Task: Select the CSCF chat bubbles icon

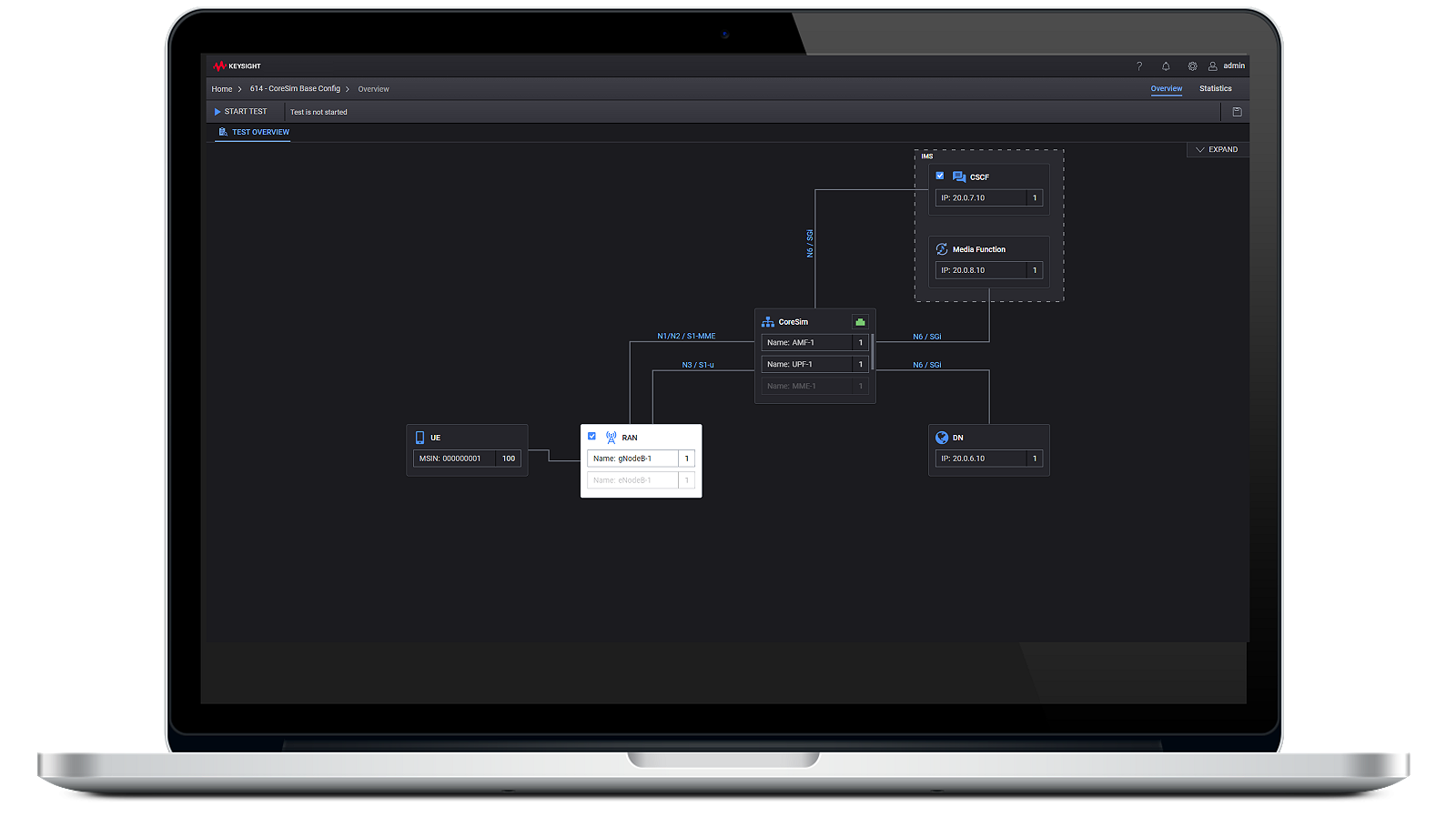Action: pyautogui.click(x=959, y=177)
